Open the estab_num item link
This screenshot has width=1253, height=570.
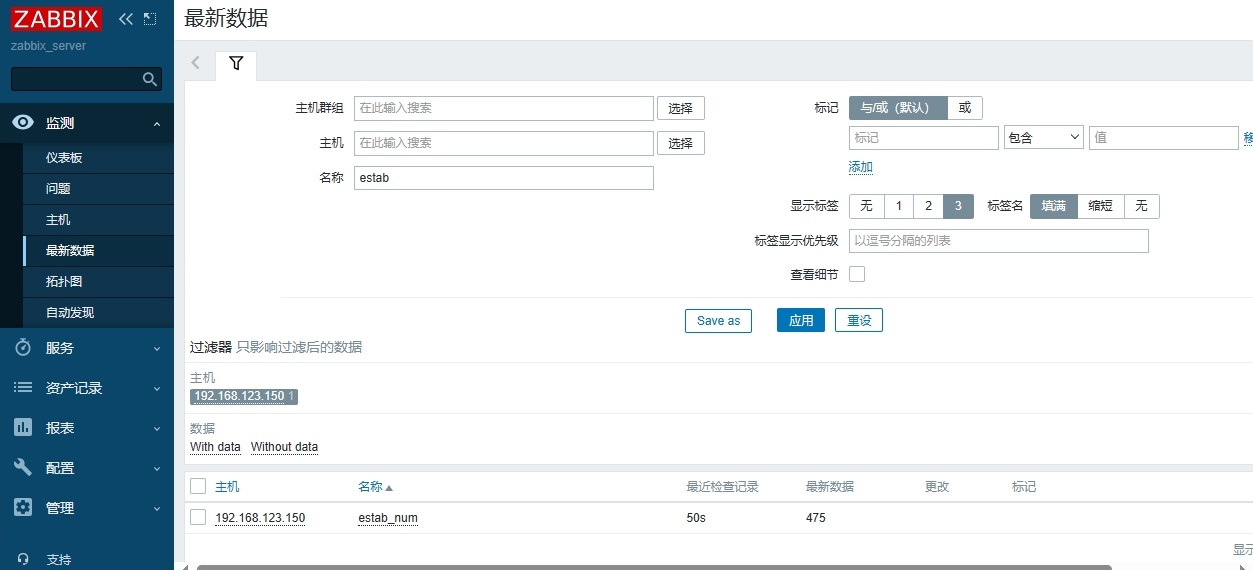[388, 518]
